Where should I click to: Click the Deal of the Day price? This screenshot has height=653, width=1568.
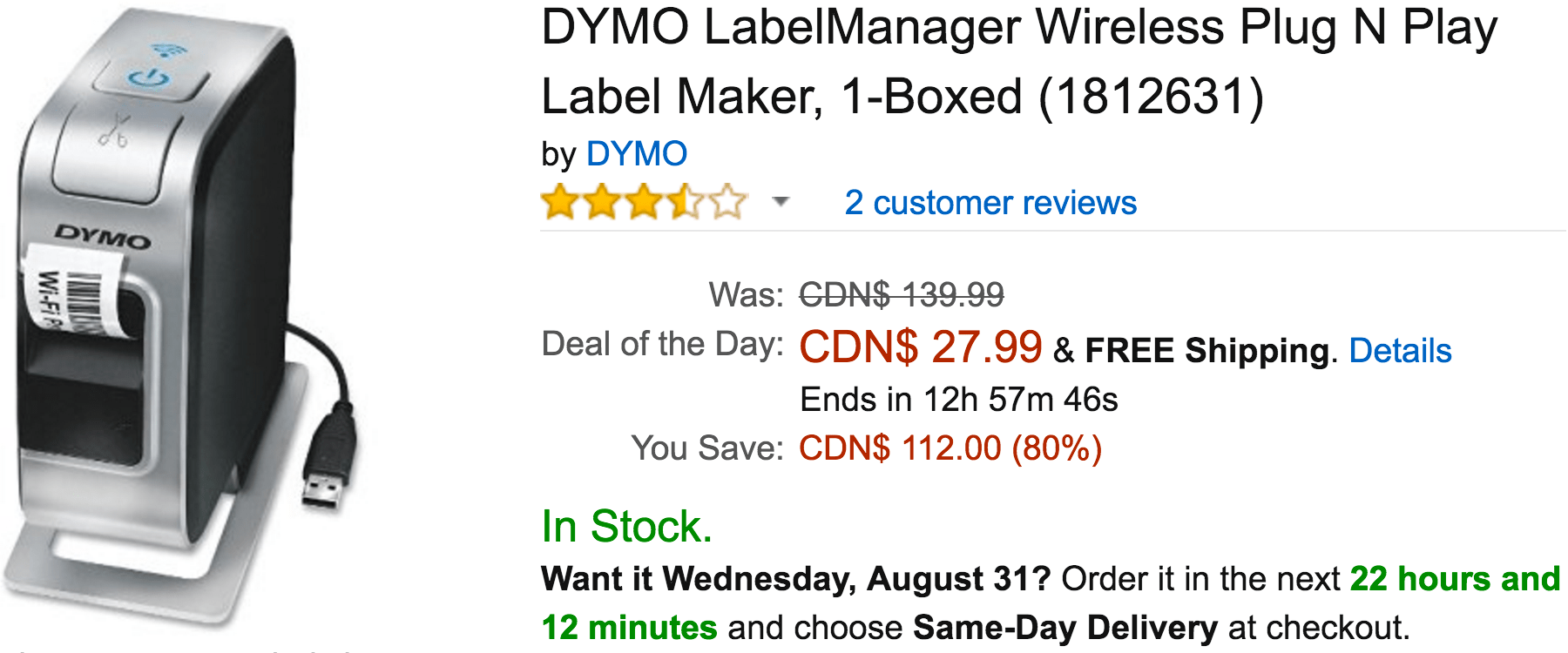pyautogui.click(x=921, y=347)
